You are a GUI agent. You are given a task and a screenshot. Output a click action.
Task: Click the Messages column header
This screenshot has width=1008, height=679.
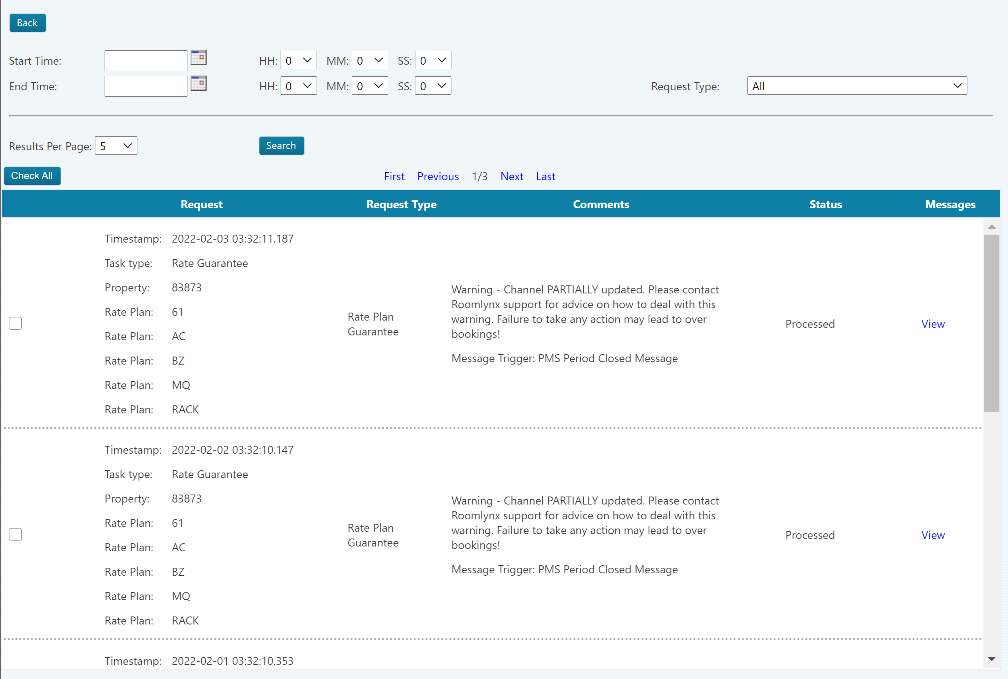click(950, 204)
